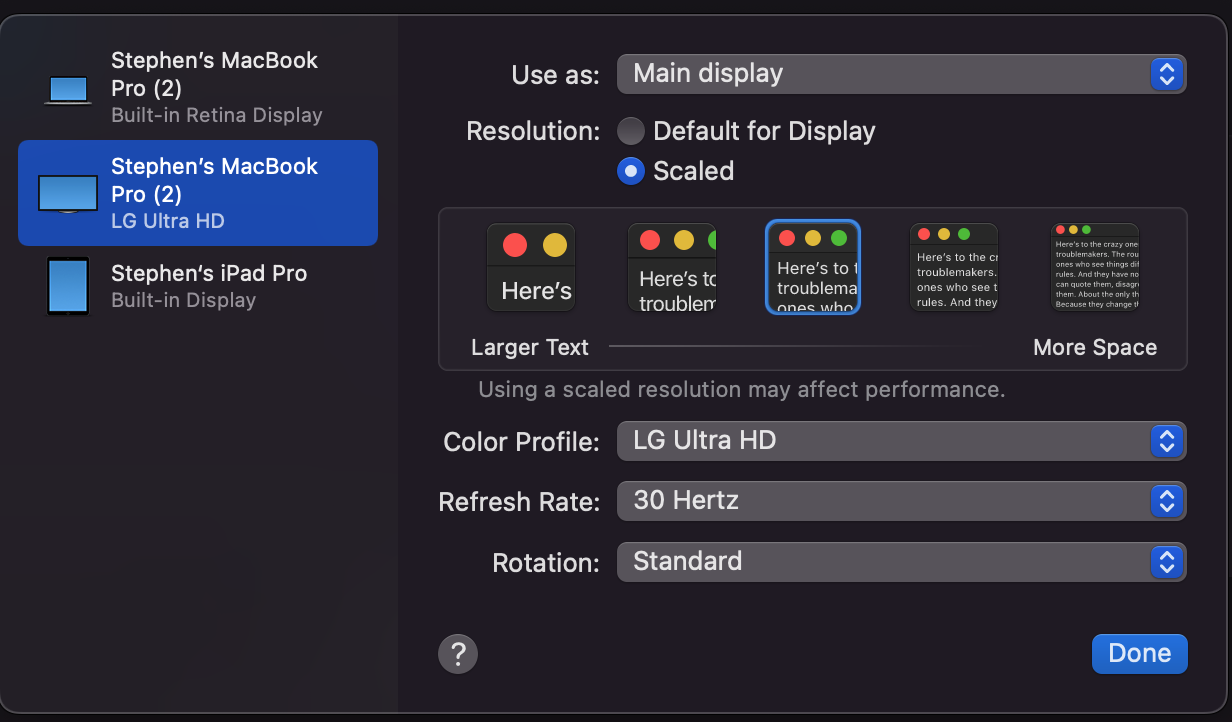Select the leftmost Larger Text resolution preview
This screenshot has width=1232, height=722.
(x=530, y=267)
